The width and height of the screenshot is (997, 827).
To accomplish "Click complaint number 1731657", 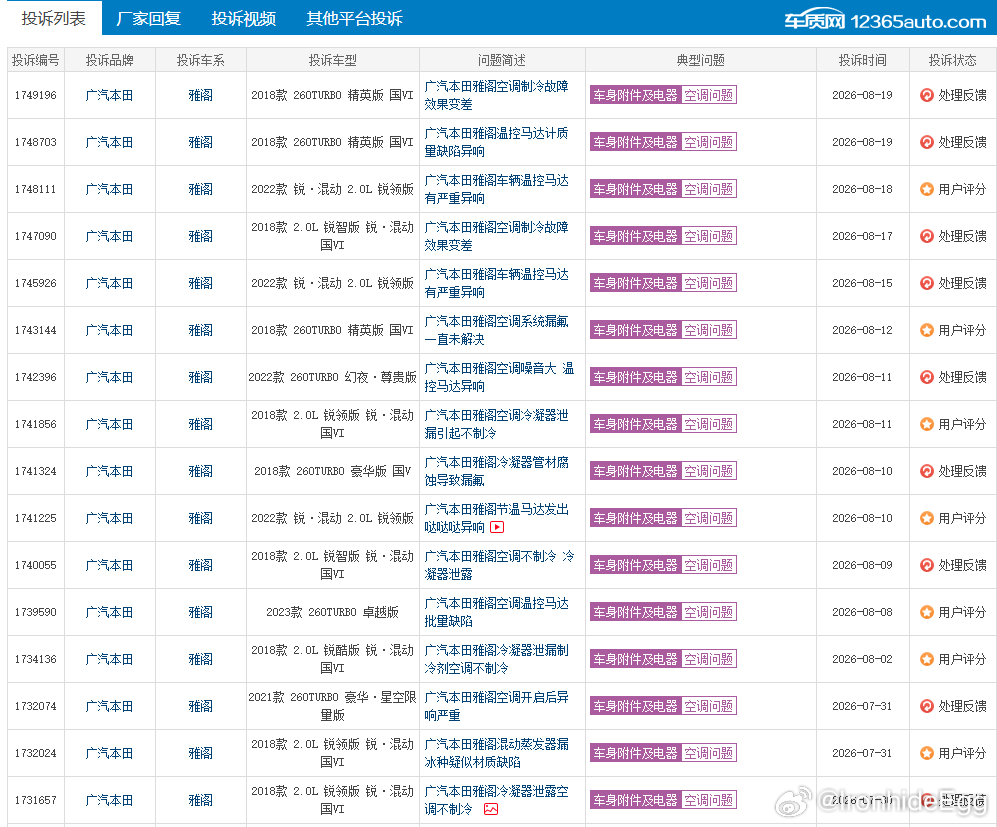I will (x=36, y=801).
